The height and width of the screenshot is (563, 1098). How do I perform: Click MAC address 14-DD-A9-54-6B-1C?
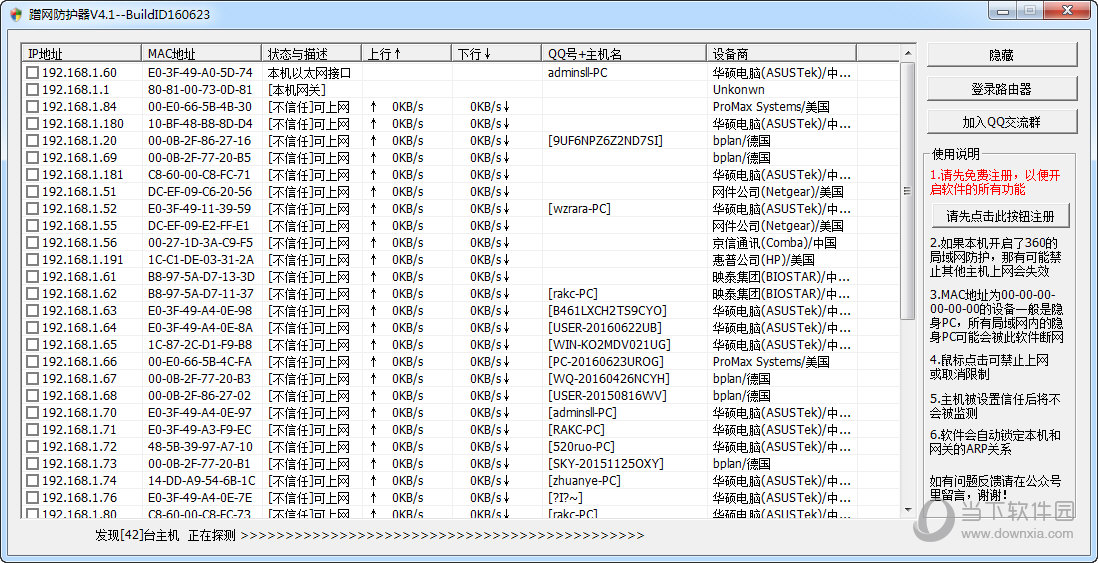(202, 480)
